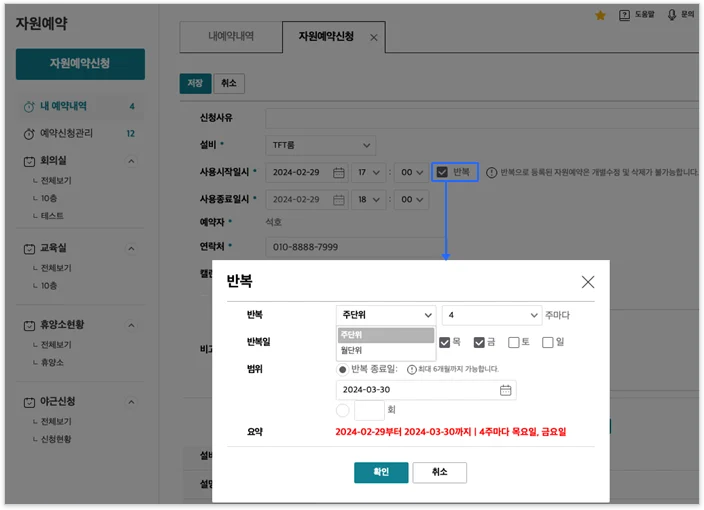Choose 월단위 from the repeat unit list
Viewport: 704px width, 510px height.
point(352,350)
